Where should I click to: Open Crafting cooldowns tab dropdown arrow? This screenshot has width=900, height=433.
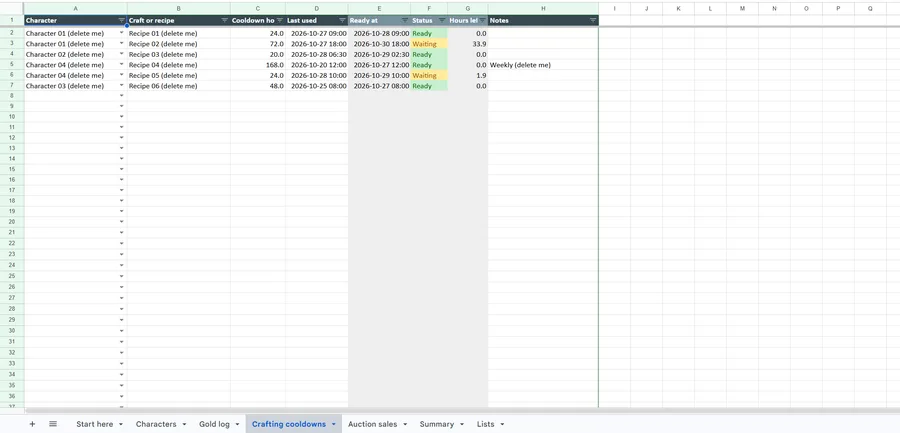pyautogui.click(x=333, y=424)
